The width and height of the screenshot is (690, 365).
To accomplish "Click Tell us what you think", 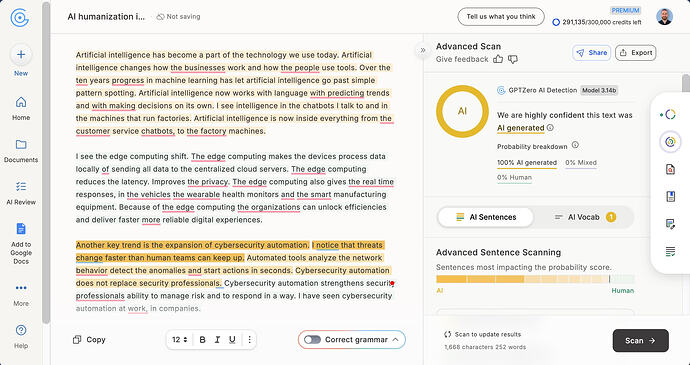I will 501,17.
